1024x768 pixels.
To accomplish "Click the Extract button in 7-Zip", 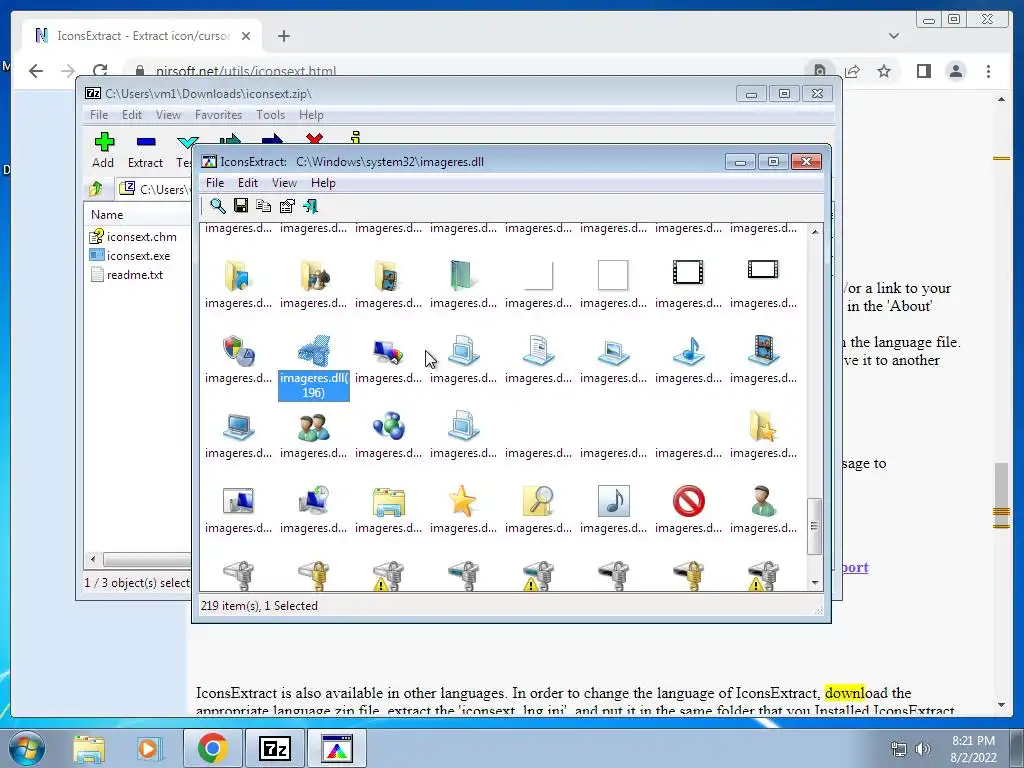I will pyautogui.click(x=145, y=150).
